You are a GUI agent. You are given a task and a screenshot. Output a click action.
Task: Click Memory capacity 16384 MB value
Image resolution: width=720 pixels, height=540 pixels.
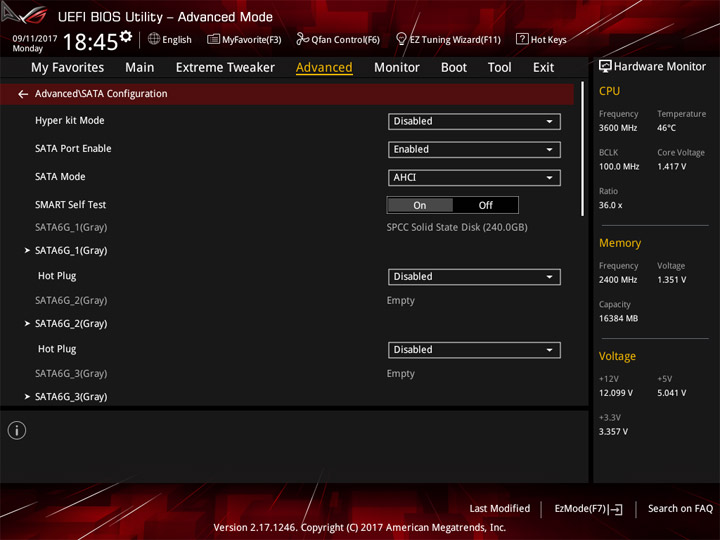point(619,319)
